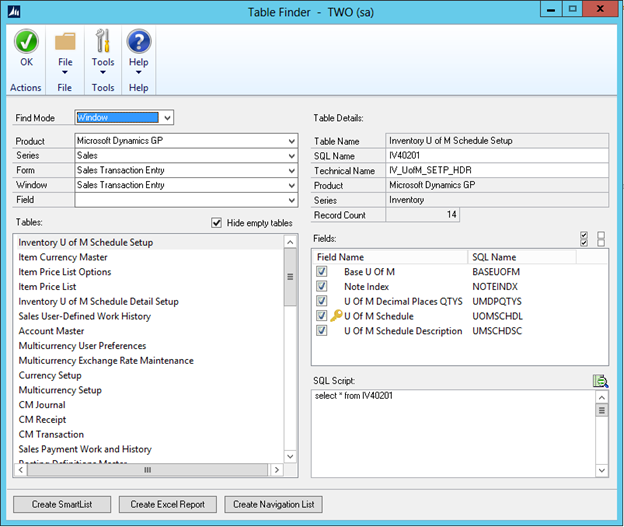The image size is (624, 527).
Task: Expand File menu arrow in ribbon
Action: click(64, 72)
